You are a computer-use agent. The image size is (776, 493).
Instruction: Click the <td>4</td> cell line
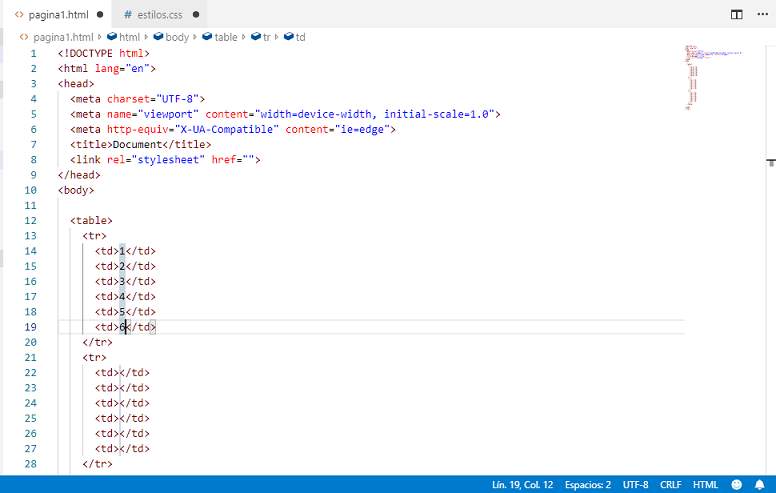coord(125,297)
